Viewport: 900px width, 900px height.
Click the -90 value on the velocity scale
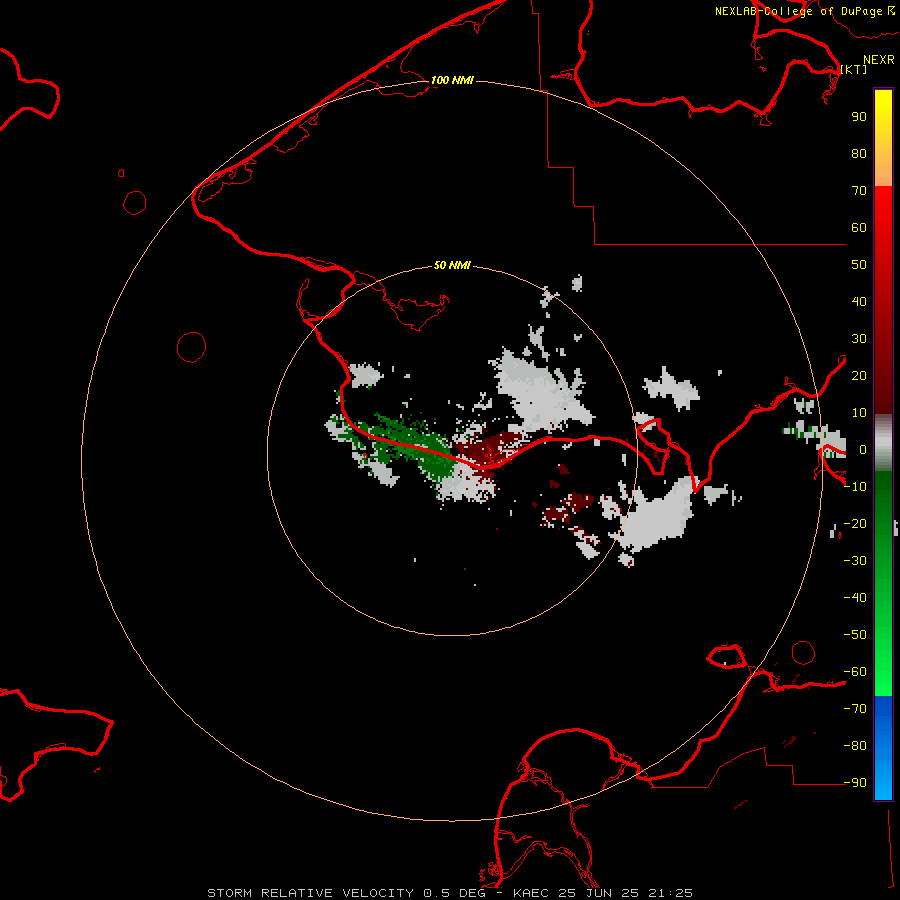click(855, 783)
